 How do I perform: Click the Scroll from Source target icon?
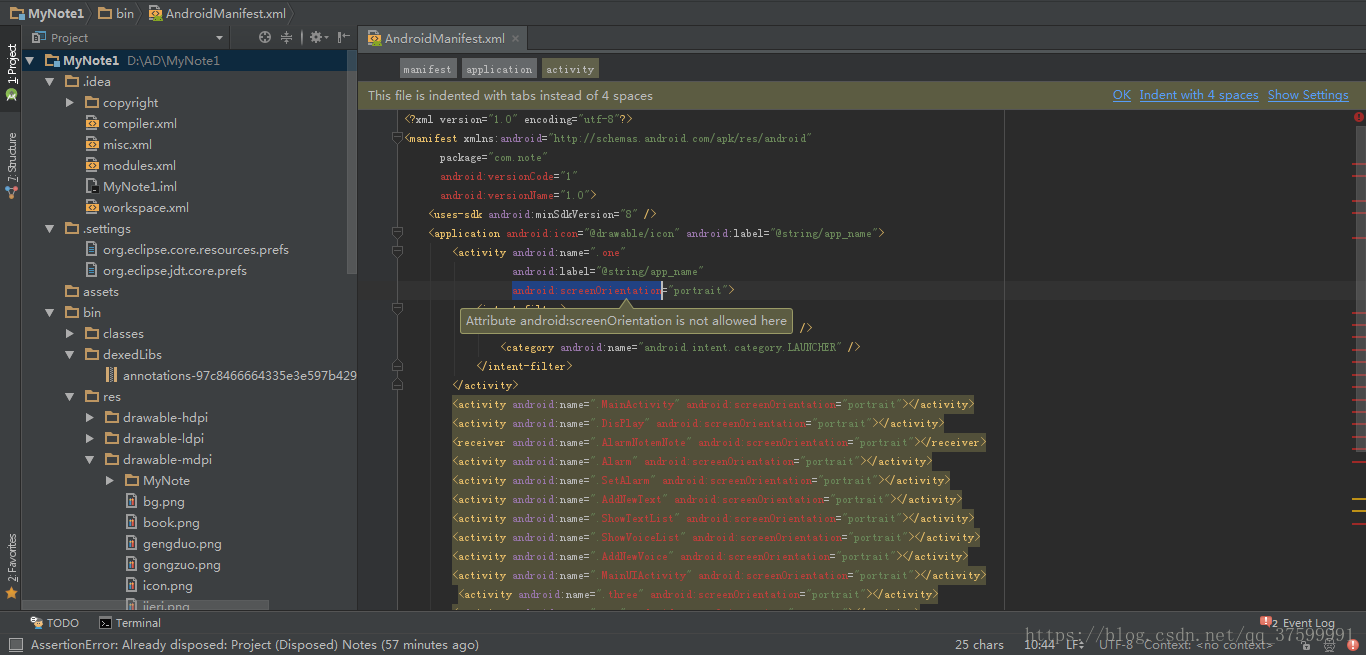(265, 37)
